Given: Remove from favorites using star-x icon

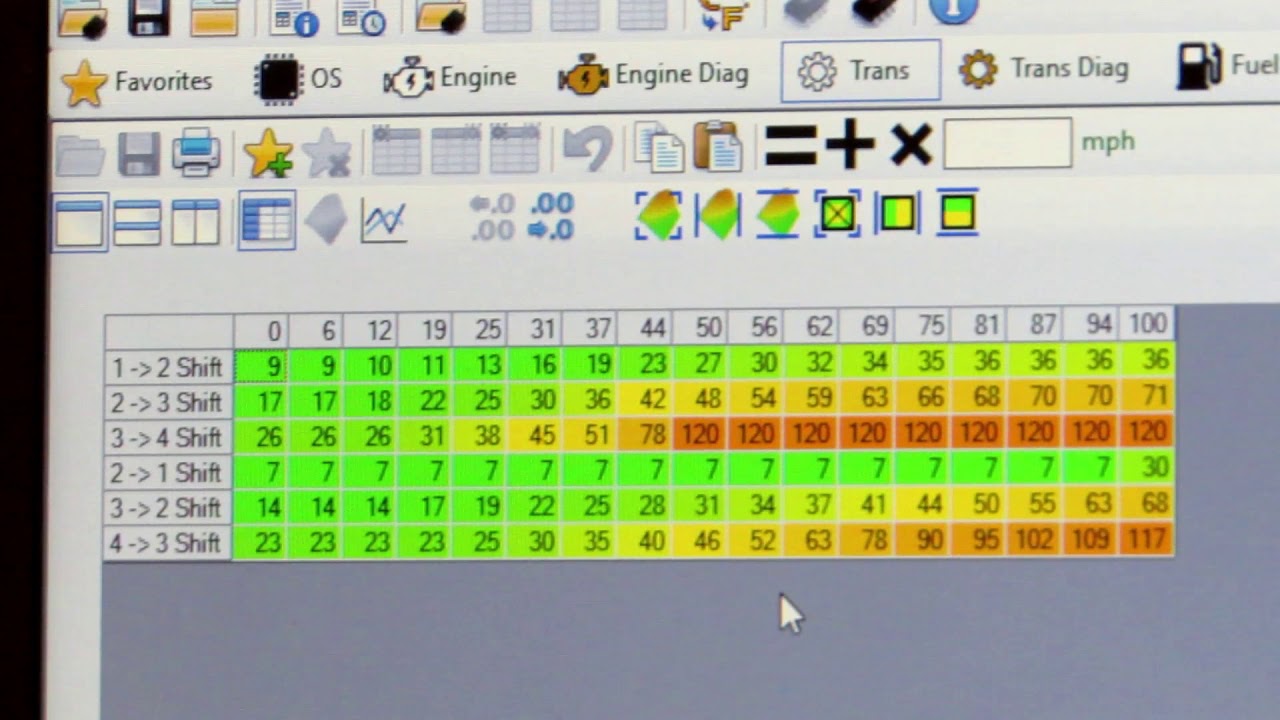Looking at the screenshot, I should 327,153.
